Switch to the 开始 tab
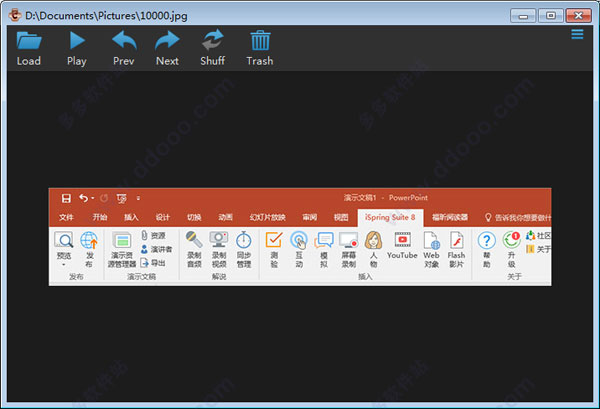The height and width of the screenshot is (409, 600). pos(100,217)
